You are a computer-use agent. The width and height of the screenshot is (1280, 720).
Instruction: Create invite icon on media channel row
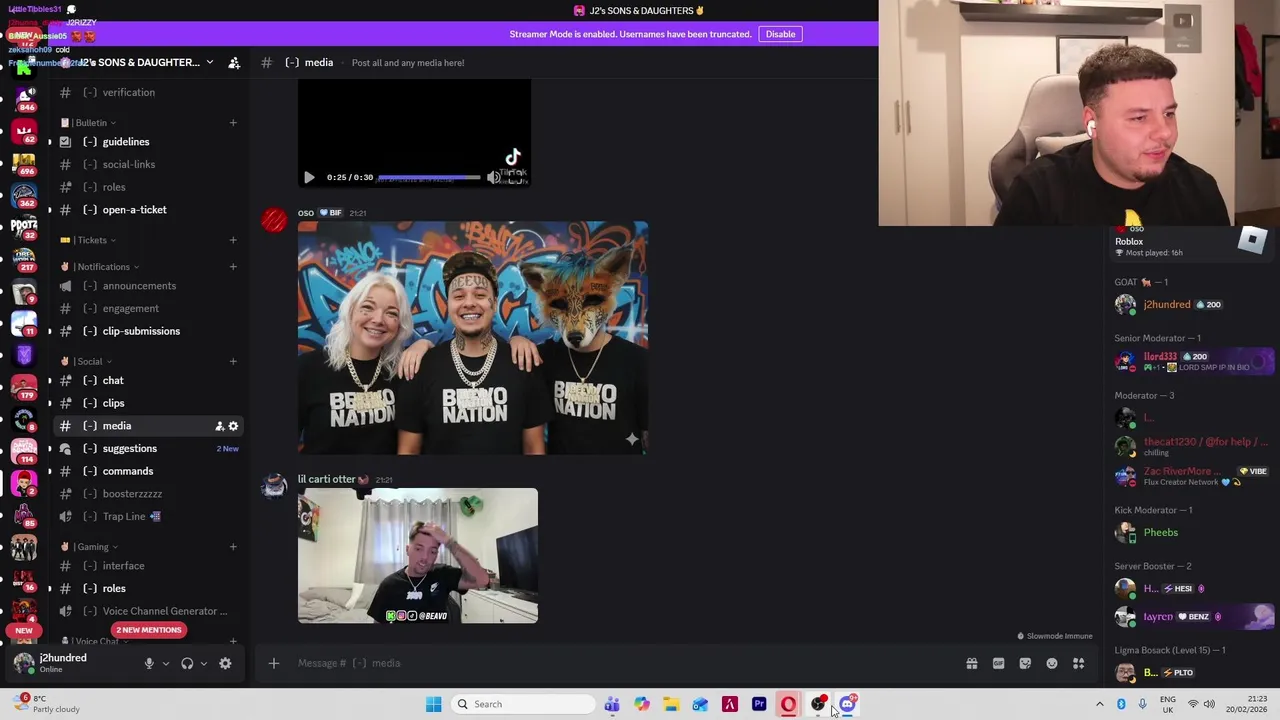click(219, 426)
